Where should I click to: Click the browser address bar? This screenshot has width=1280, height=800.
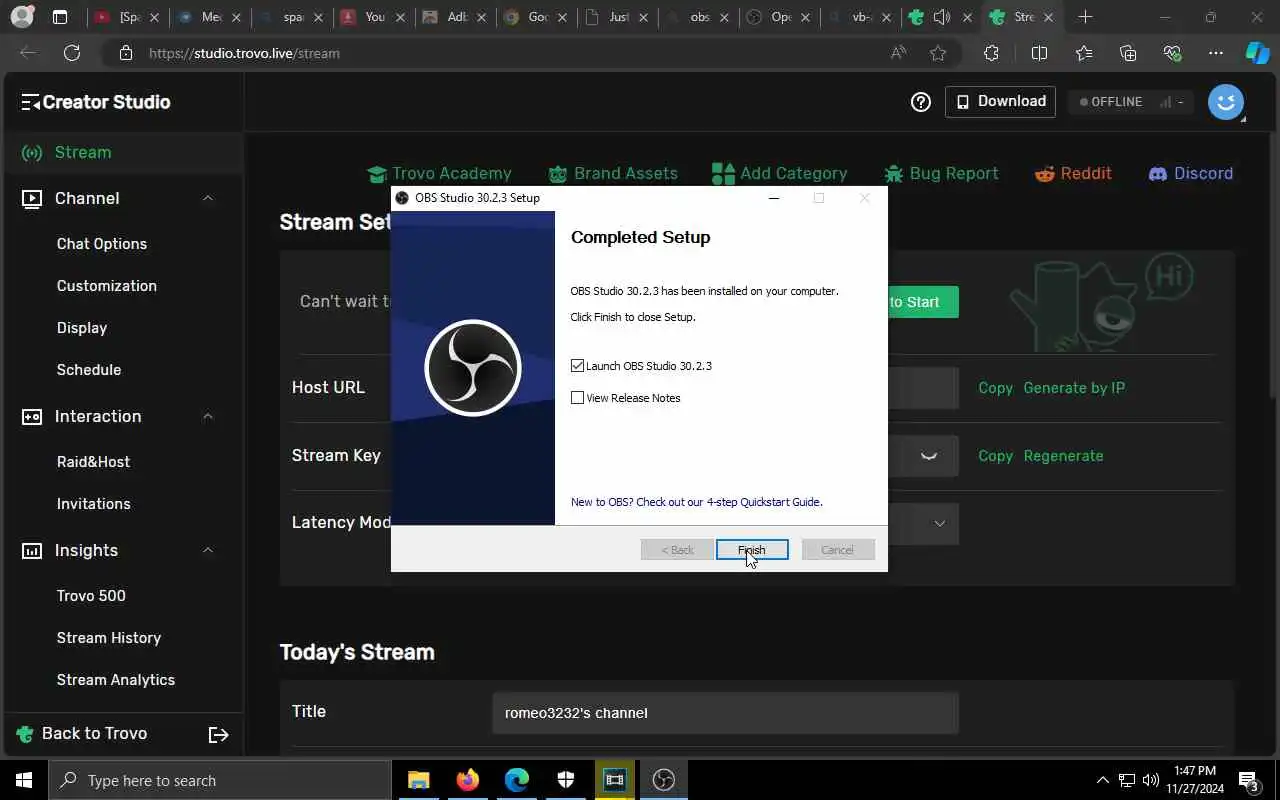pos(500,53)
